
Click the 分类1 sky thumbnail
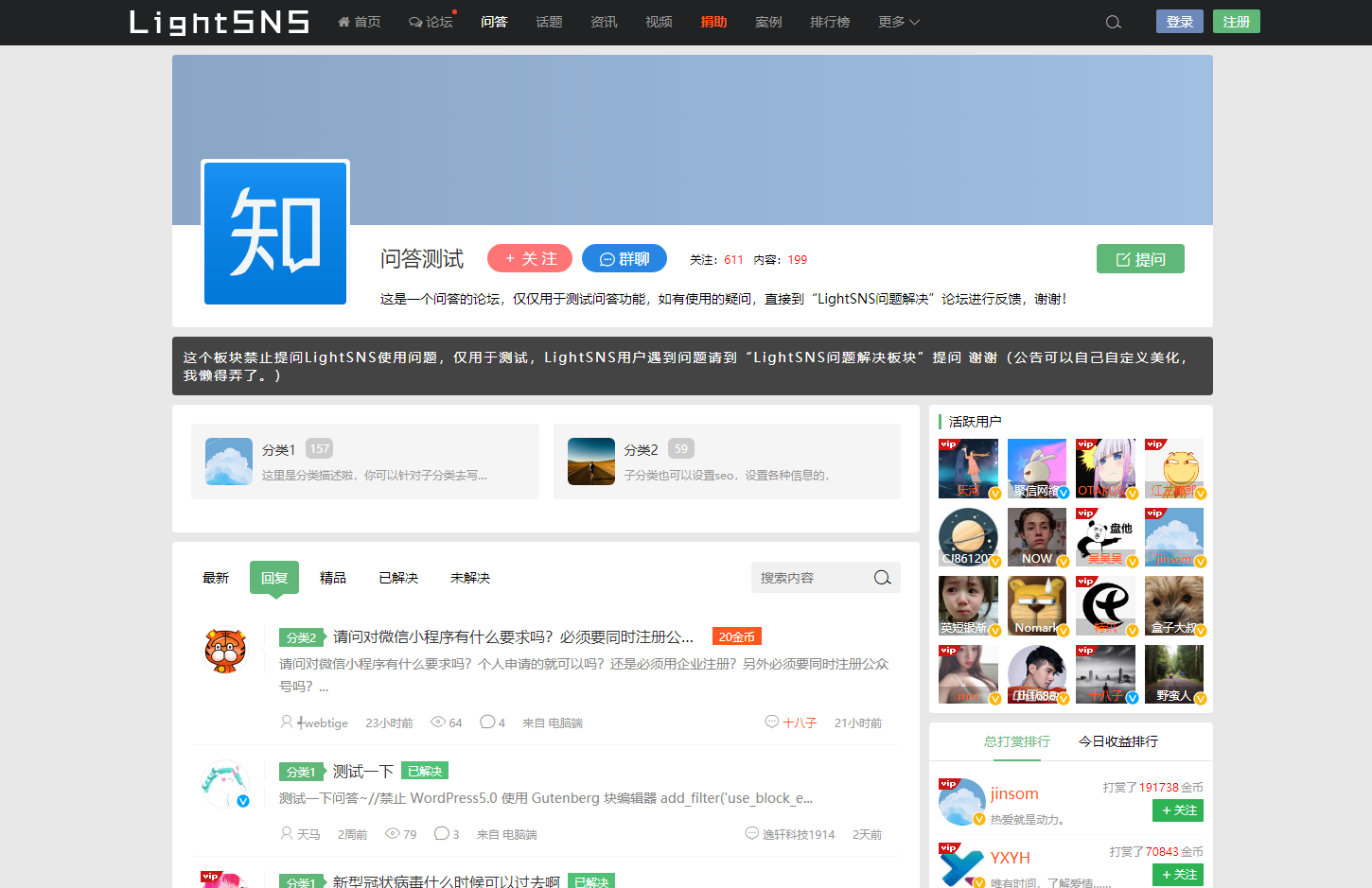click(229, 461)
